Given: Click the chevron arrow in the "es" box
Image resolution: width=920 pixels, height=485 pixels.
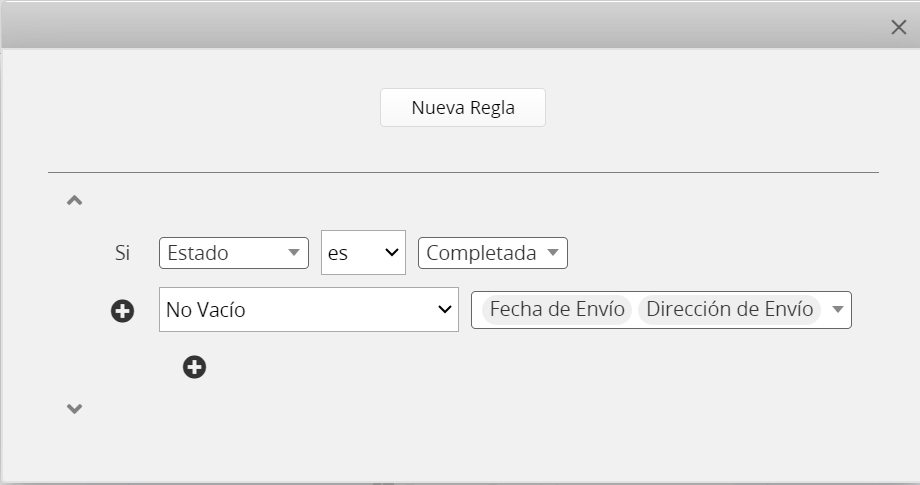Looking at the screenshot, I should coord(391,253).
